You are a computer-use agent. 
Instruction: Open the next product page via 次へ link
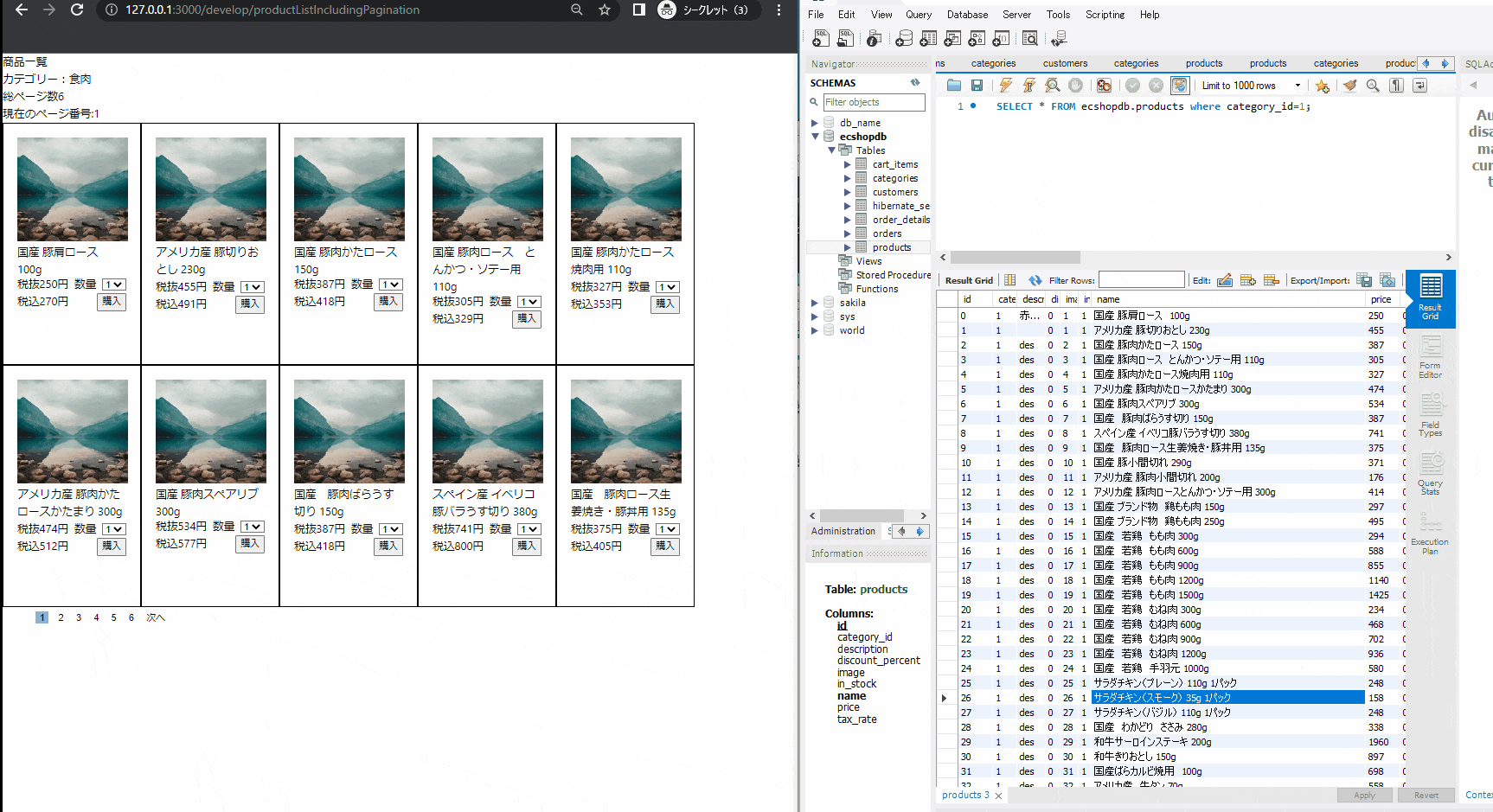[156, 617]
